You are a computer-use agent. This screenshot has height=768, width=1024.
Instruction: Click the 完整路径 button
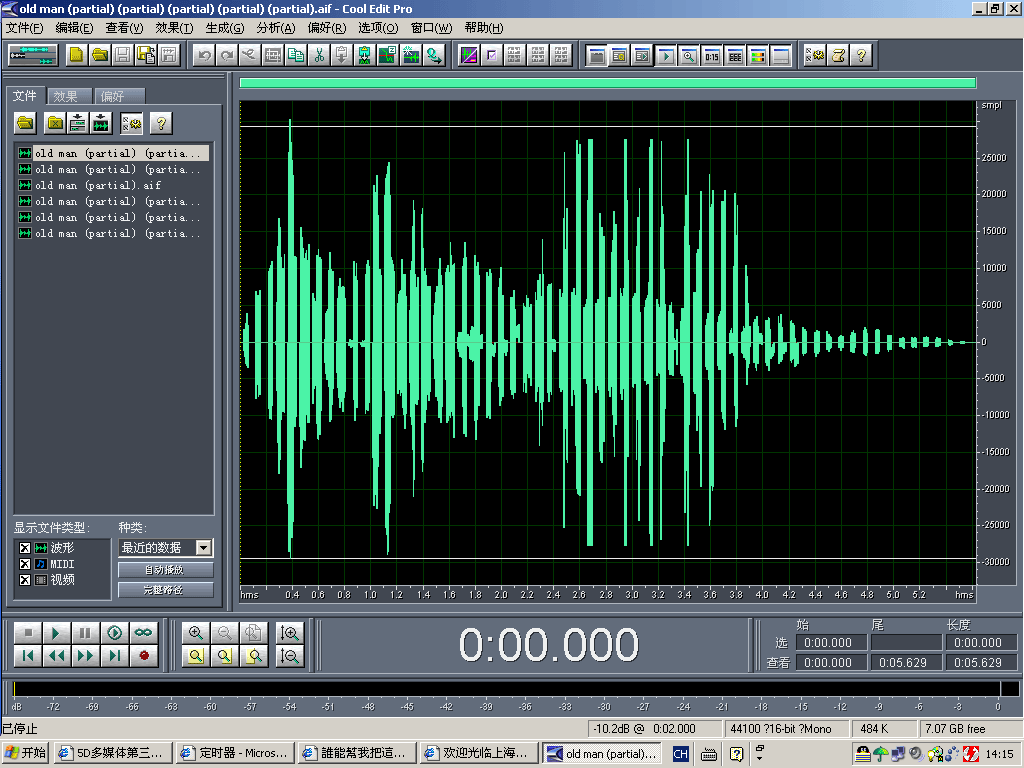(165, 590)
